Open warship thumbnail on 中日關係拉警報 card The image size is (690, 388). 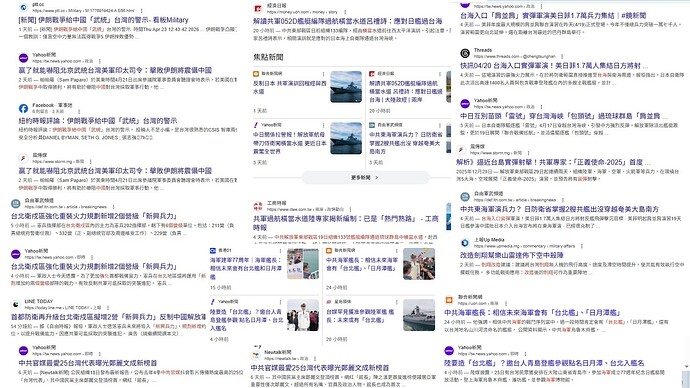(346, 138)
